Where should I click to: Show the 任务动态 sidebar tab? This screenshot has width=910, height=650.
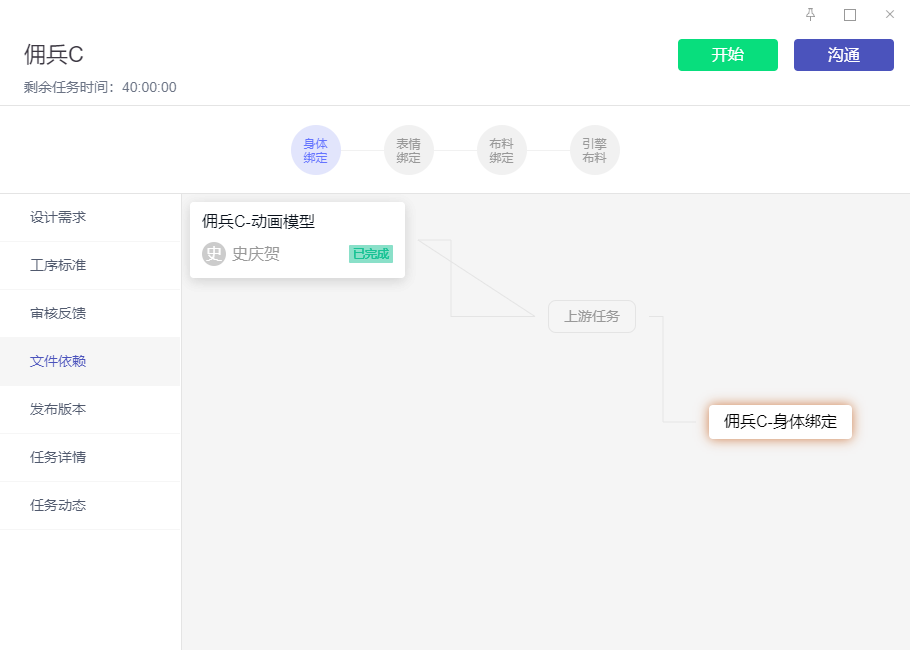click(x=58, y=505)
